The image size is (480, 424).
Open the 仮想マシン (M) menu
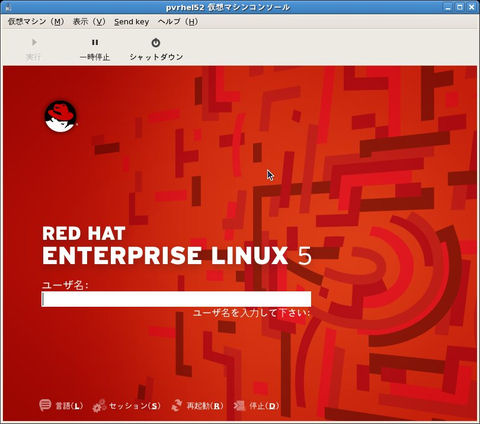36,22
